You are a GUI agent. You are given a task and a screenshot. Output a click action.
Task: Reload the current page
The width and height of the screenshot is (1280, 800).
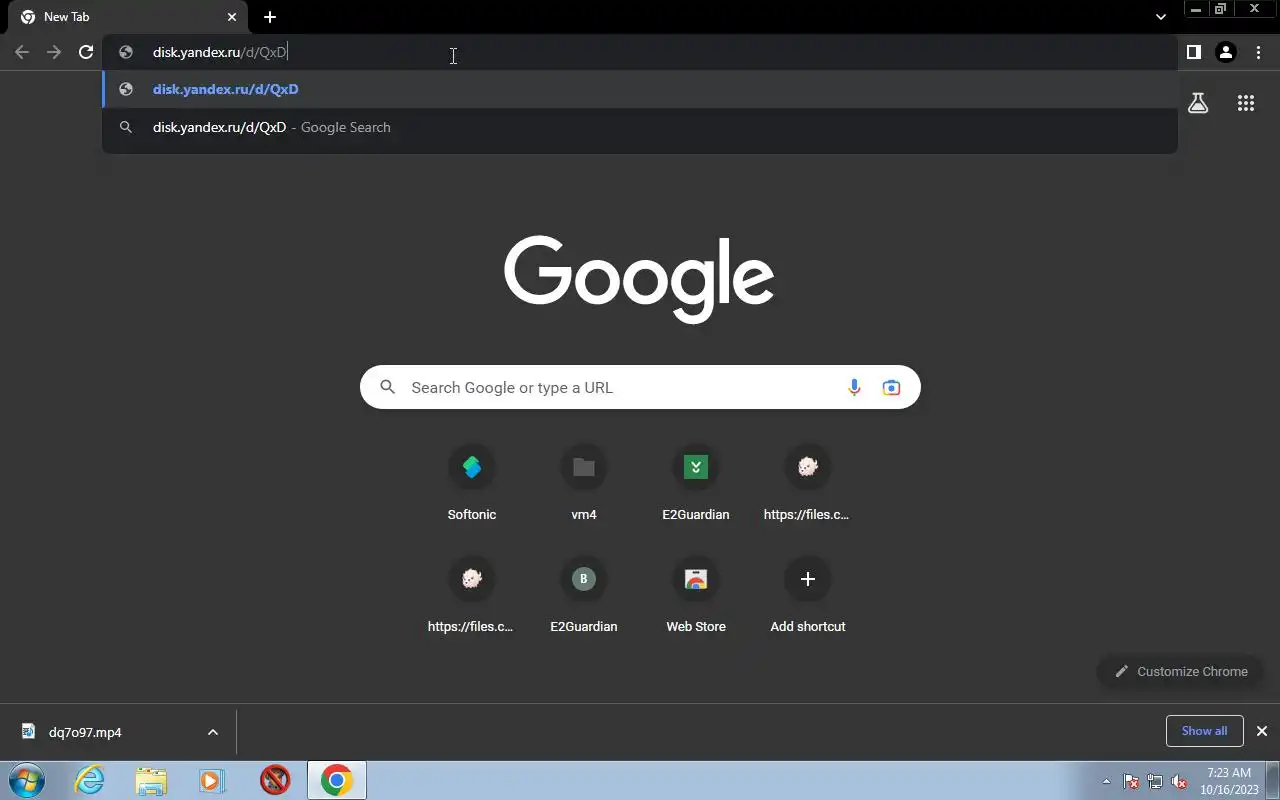click(x=86, y=52)
